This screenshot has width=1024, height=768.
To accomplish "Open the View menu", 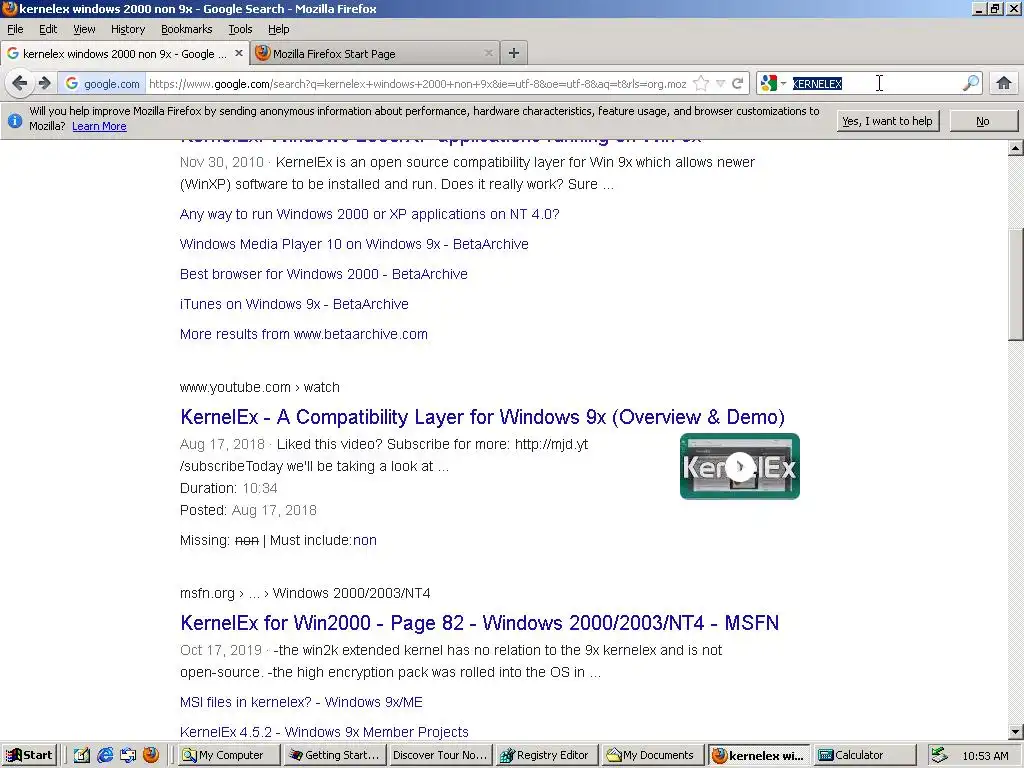I will tap(84, 29).
